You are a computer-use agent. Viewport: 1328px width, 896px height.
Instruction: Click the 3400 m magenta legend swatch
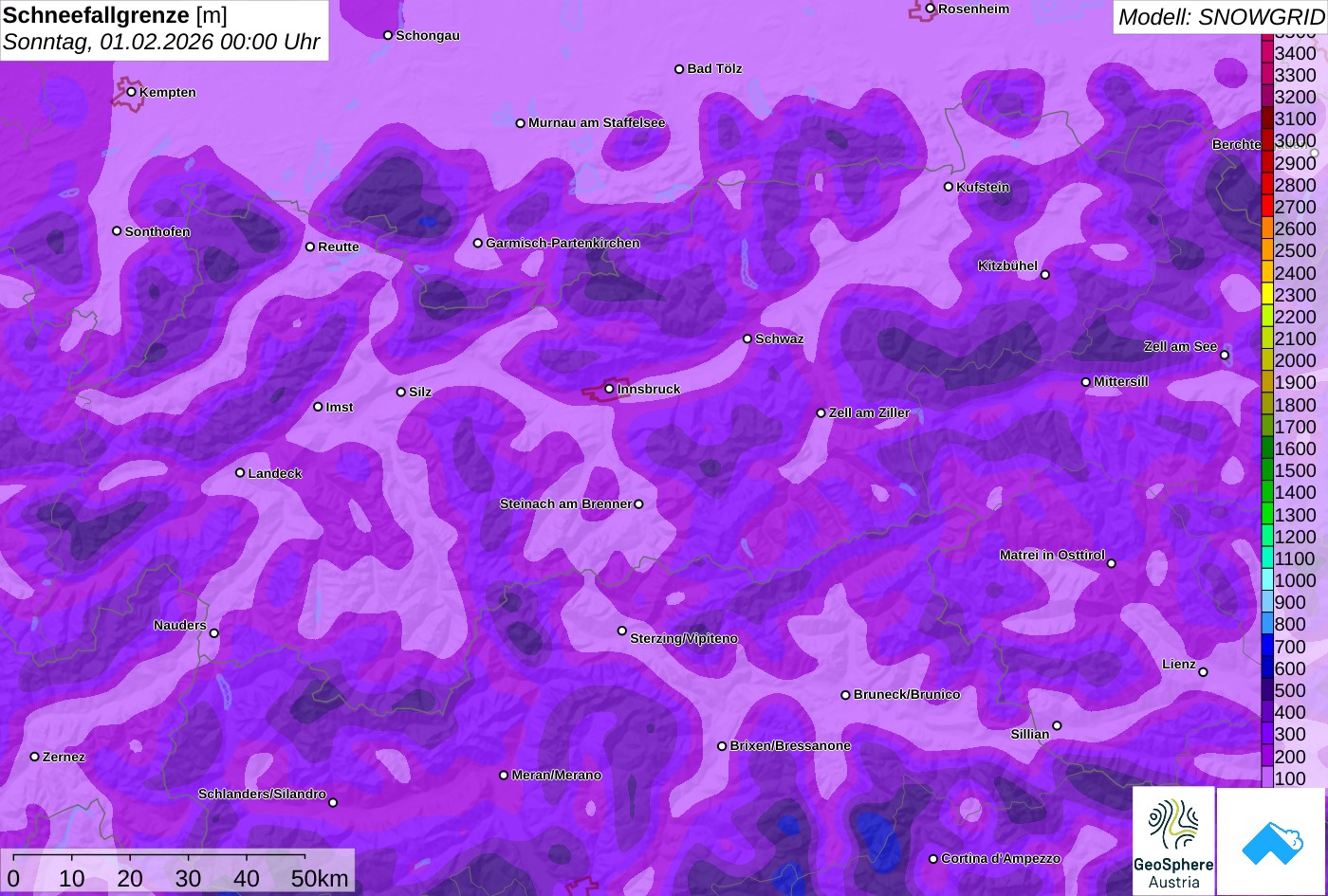click(x=1267, y=53)
